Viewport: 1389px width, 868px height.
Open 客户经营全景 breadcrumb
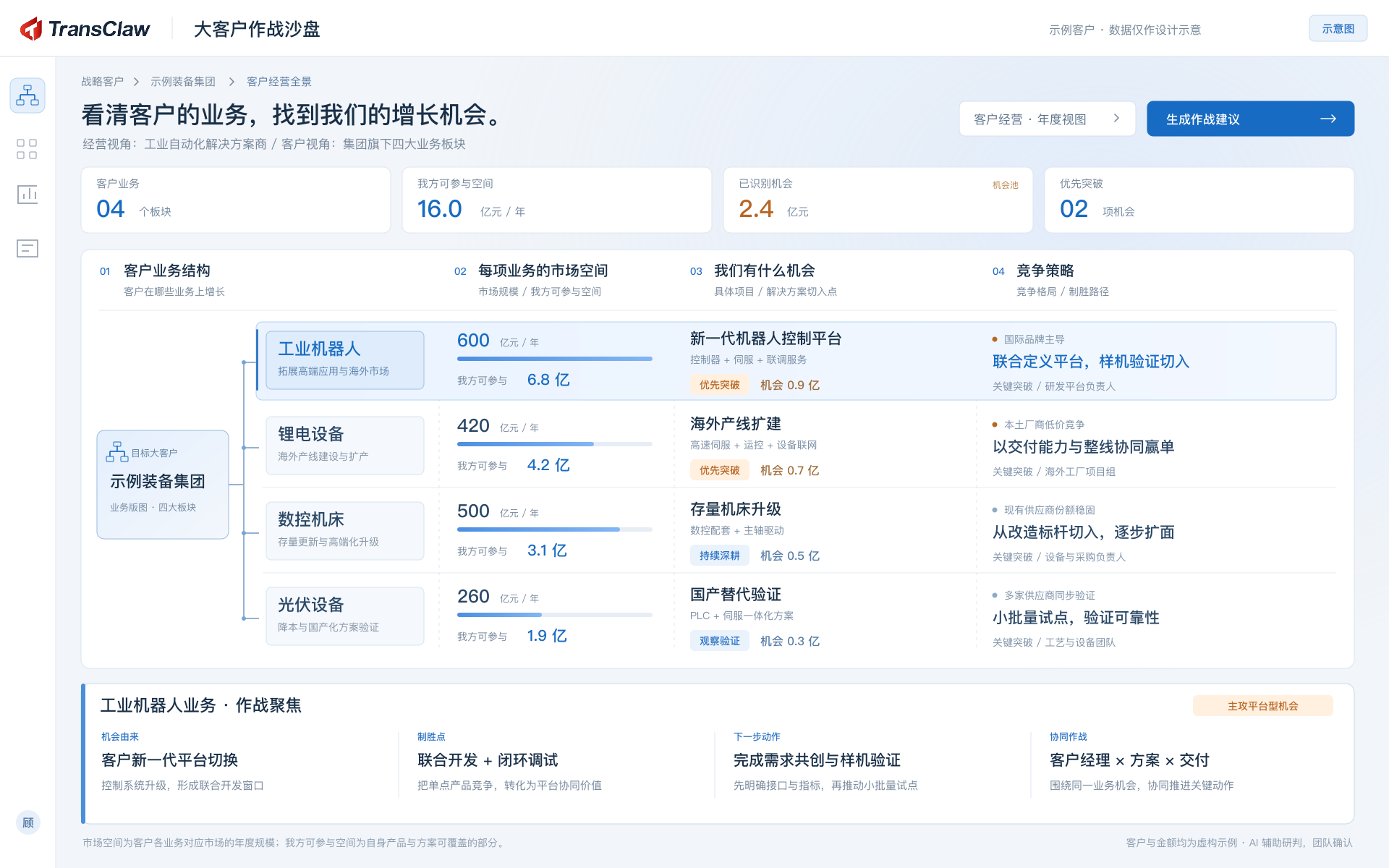279,82
